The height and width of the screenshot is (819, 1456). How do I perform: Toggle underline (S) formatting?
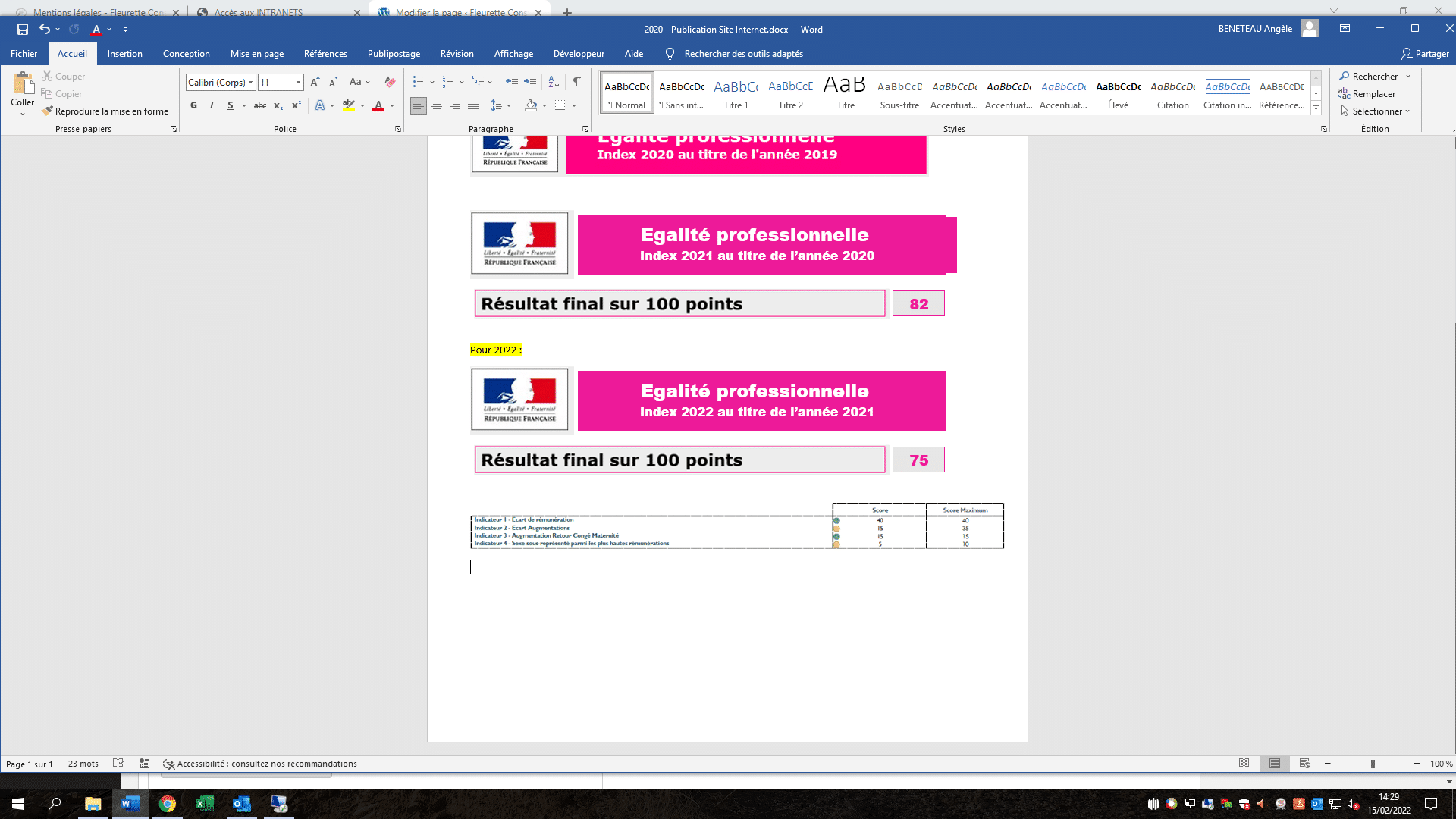click(231, 105)
